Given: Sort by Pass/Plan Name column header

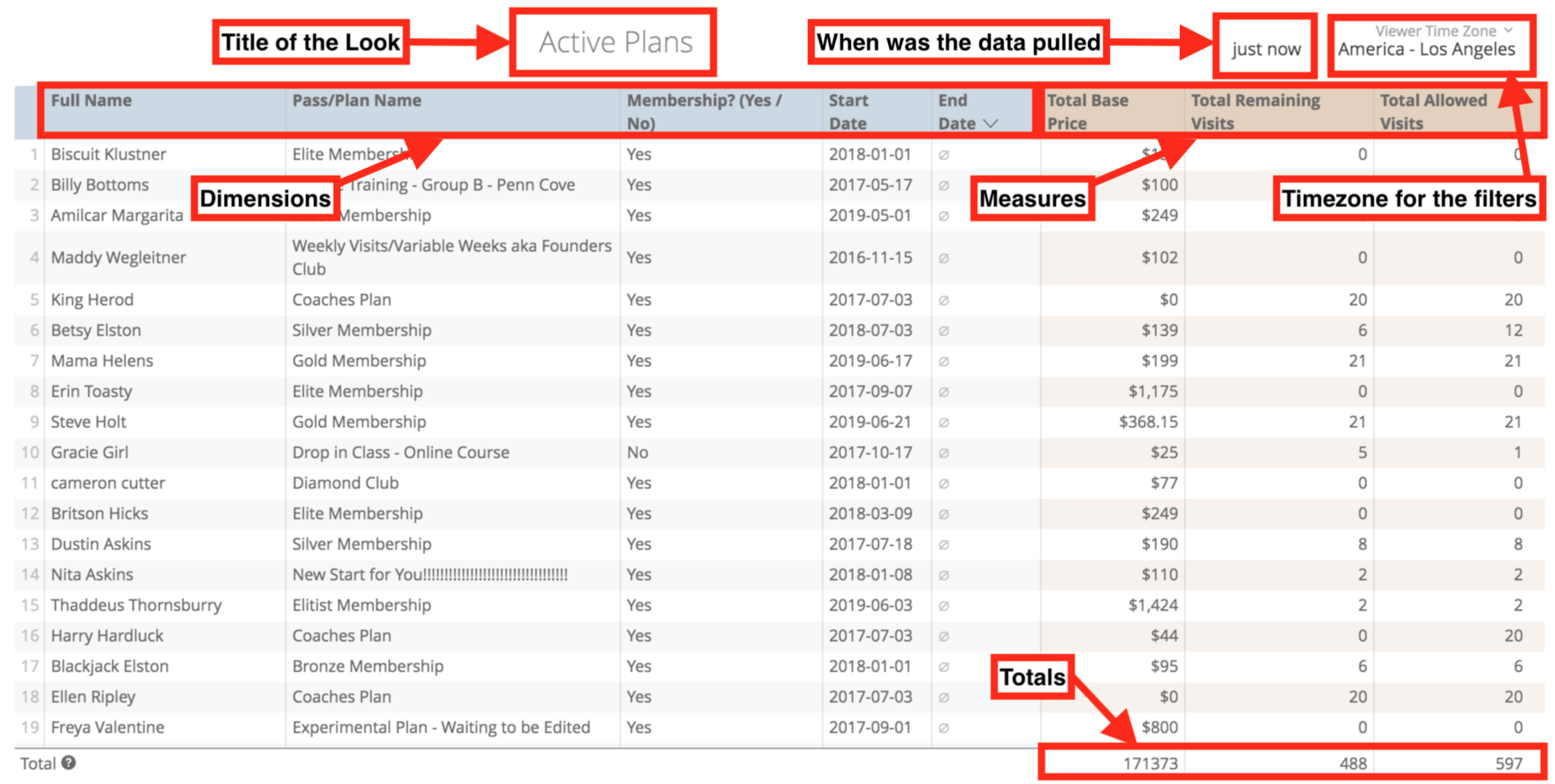Looking at the screenshot, I should [x=356, y=100].
